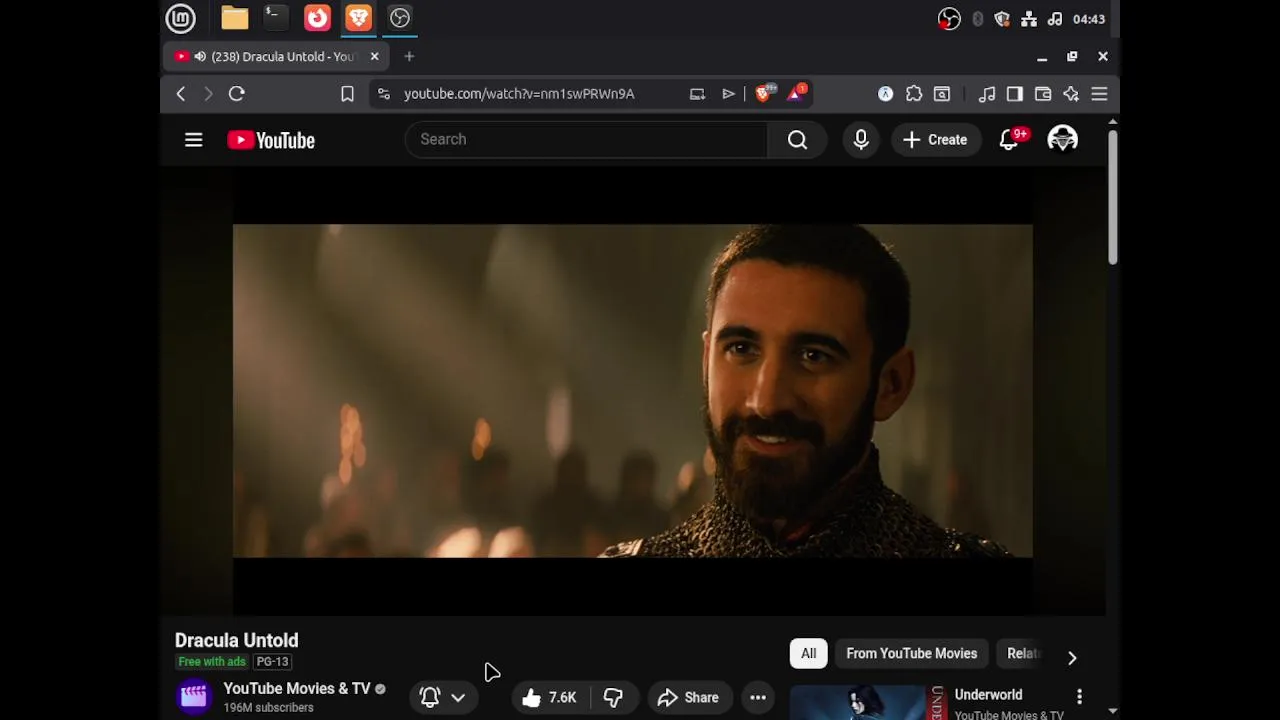Image resolution: width=1280 pixels, height=720 pixels.
Task: Open the account avatar menu
Action: (x=1062, y=140)
